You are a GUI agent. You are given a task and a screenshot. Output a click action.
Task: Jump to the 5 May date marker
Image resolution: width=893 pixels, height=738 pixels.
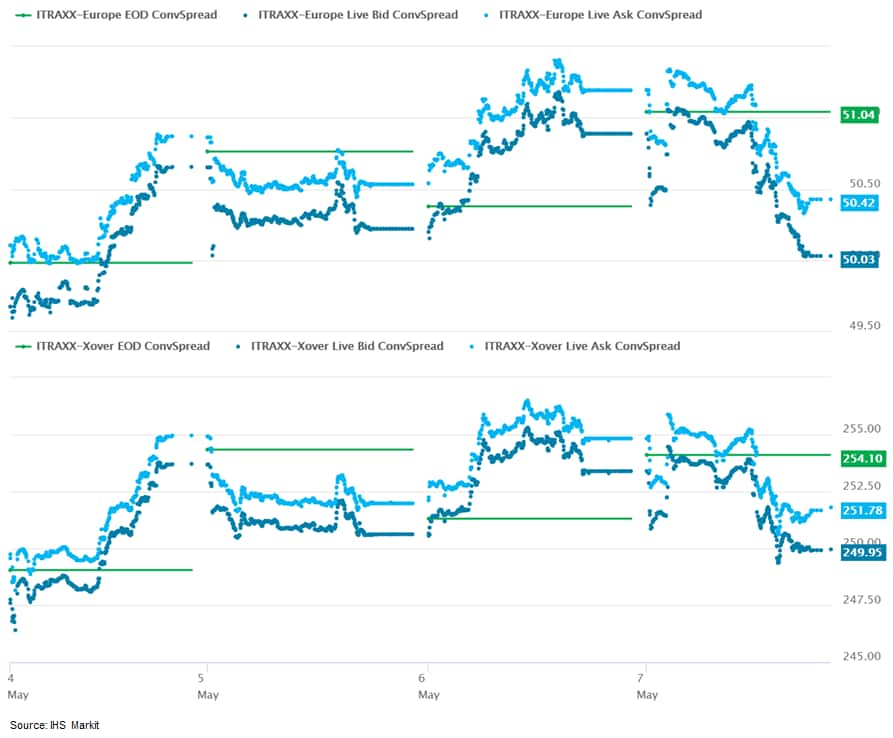tap(207, 672)
